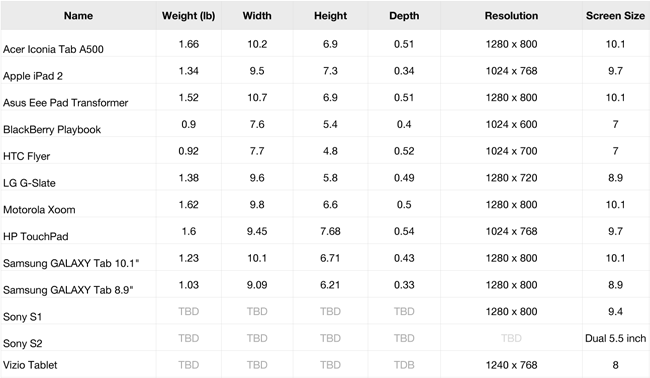Click the Motorola Xoom name cell
Screen dimensions: 650x378
click(x=39, y=210)
